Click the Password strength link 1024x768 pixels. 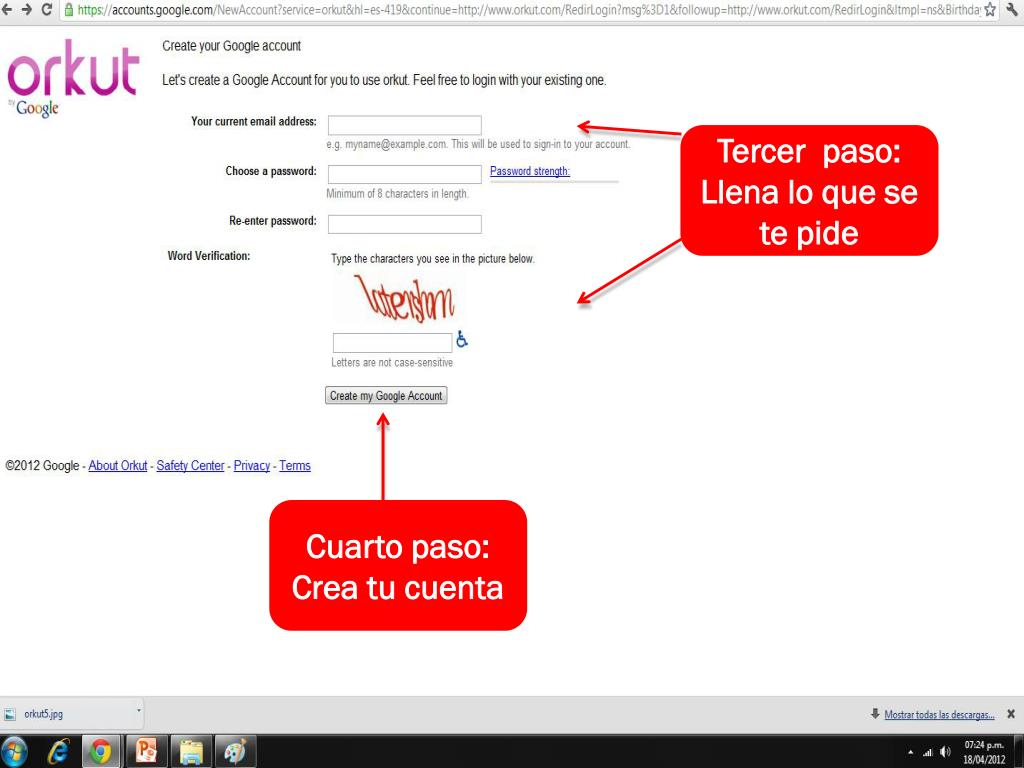tap(530, 171)
